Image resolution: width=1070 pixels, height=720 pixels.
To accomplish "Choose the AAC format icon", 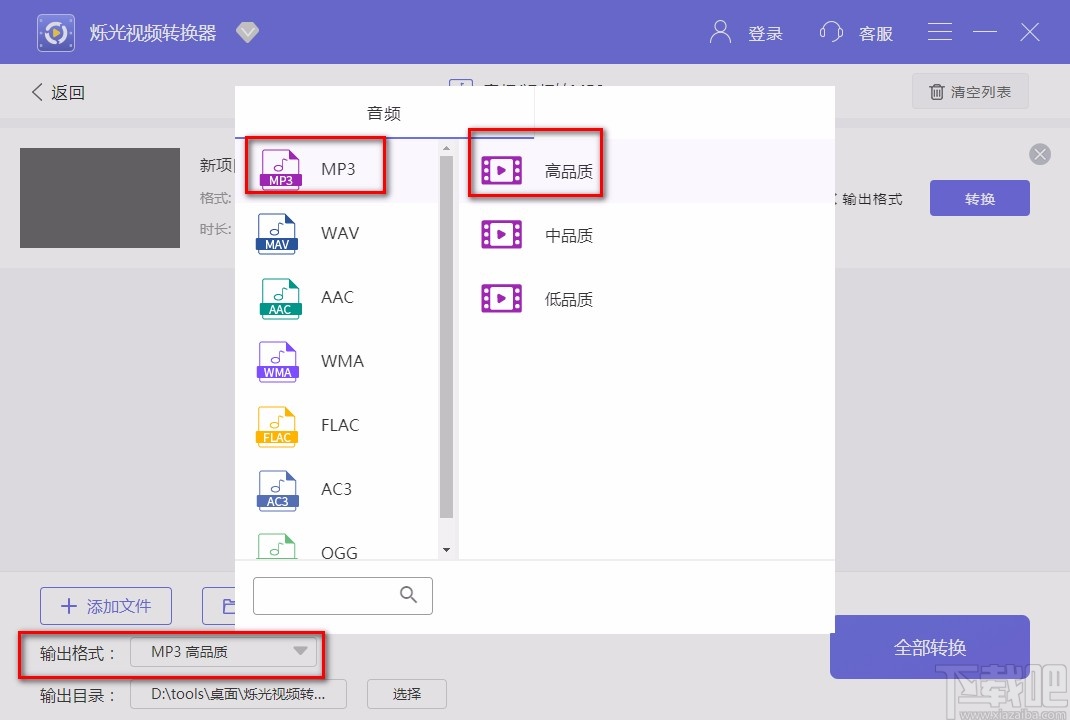I will pyautogui.click(x=277, y=297).
